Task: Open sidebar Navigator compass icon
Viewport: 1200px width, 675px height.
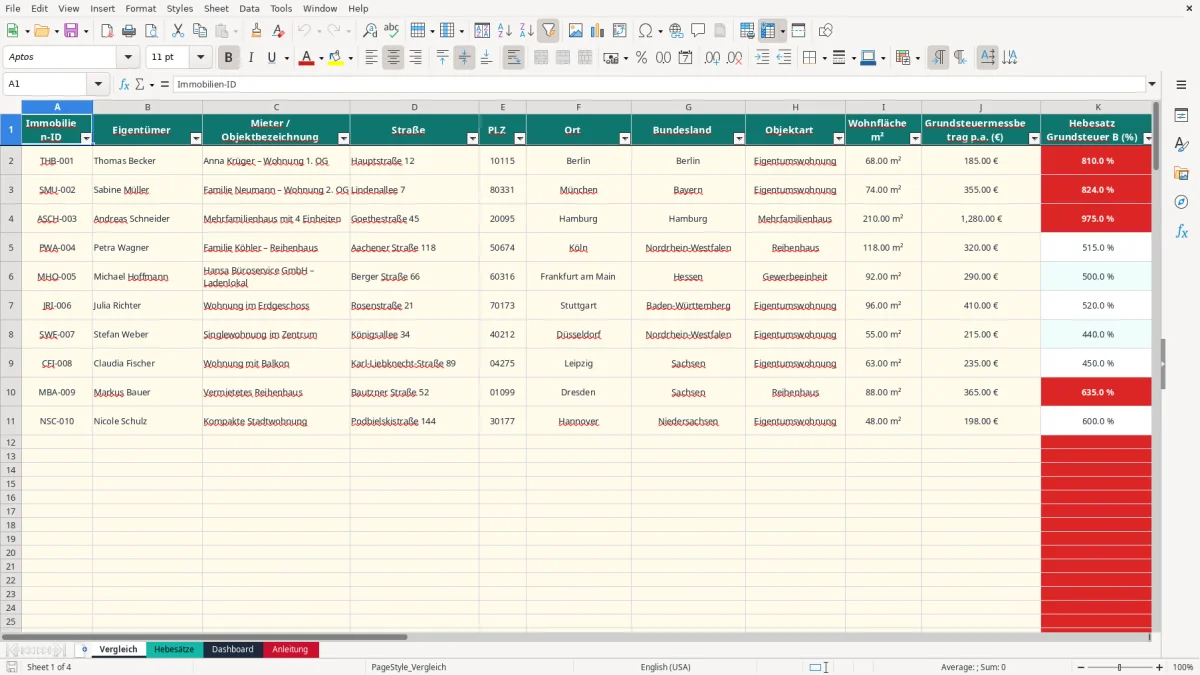Action: 1181,202
